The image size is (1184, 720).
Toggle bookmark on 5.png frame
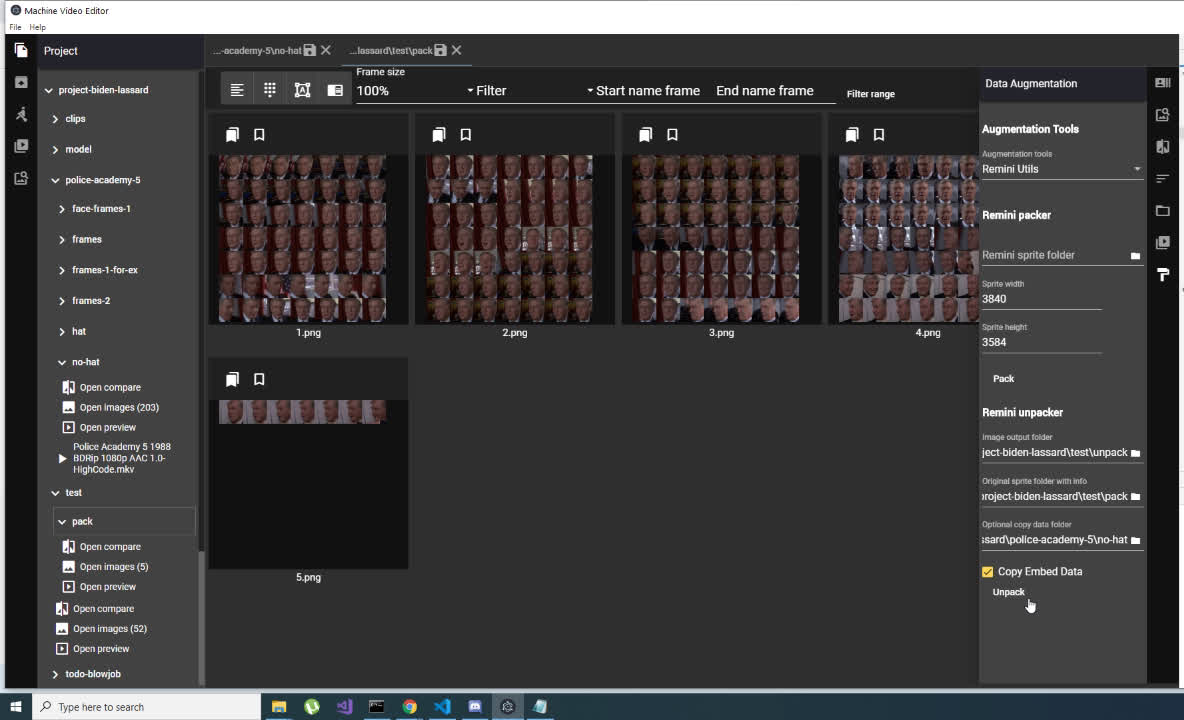(259, 380)
